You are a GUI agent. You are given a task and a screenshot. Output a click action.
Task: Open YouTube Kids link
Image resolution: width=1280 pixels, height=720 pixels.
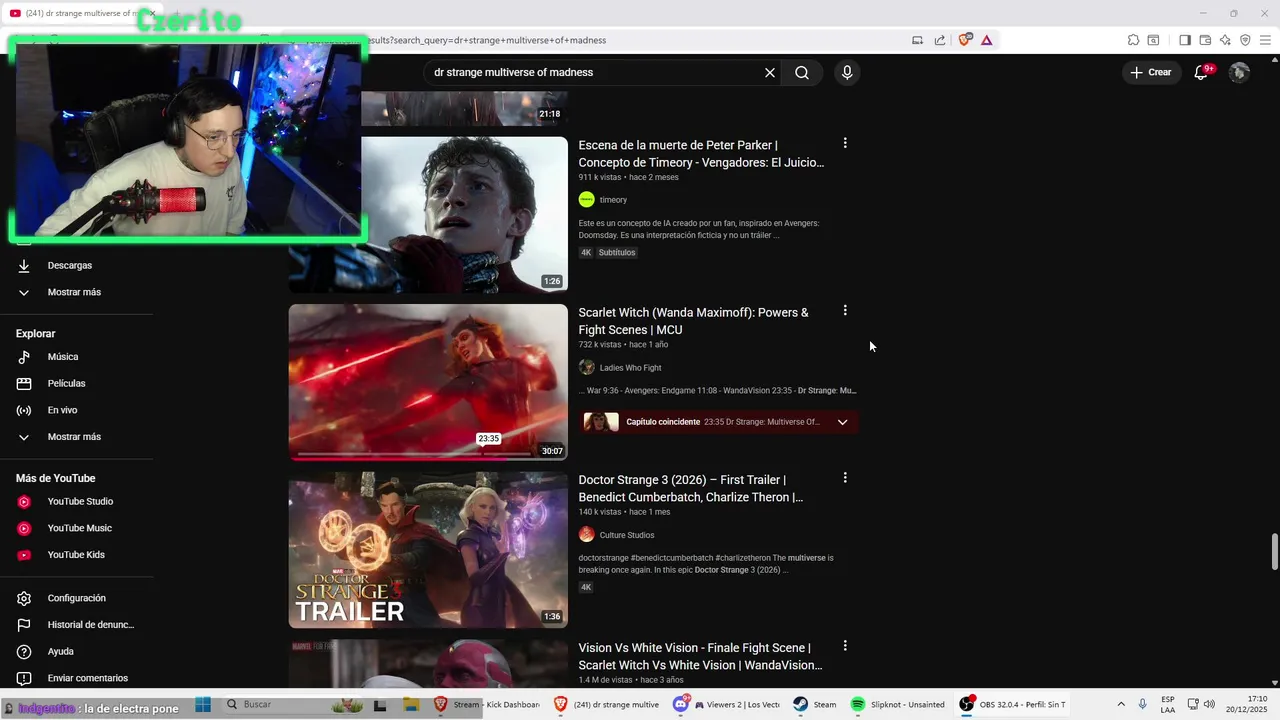pyautogui.click(x=77, y=555)
